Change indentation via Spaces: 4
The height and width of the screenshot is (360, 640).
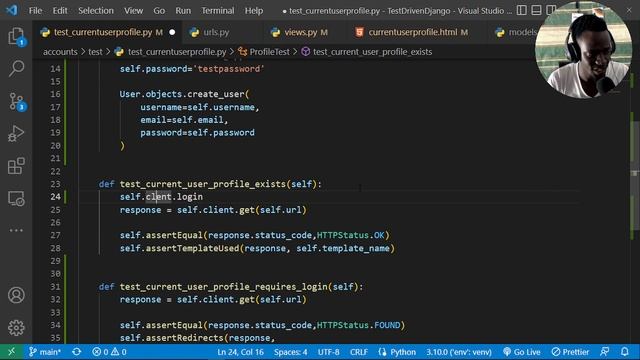(x=291, y=352)
